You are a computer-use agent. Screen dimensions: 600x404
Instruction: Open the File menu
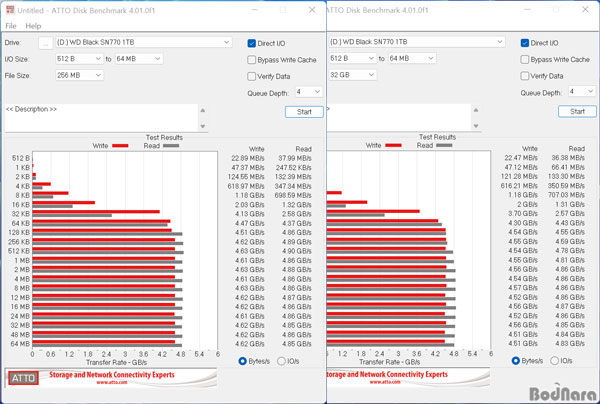[11, 26]
